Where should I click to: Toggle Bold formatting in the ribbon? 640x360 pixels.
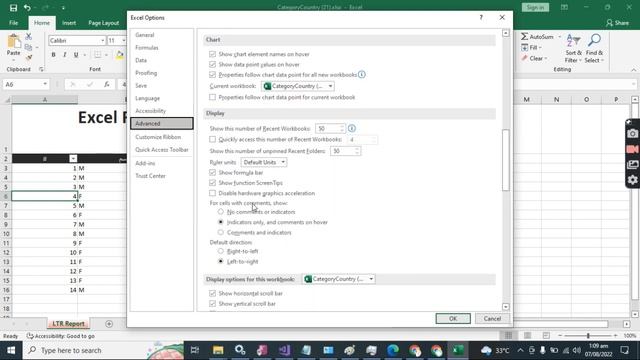click(53, 55)
